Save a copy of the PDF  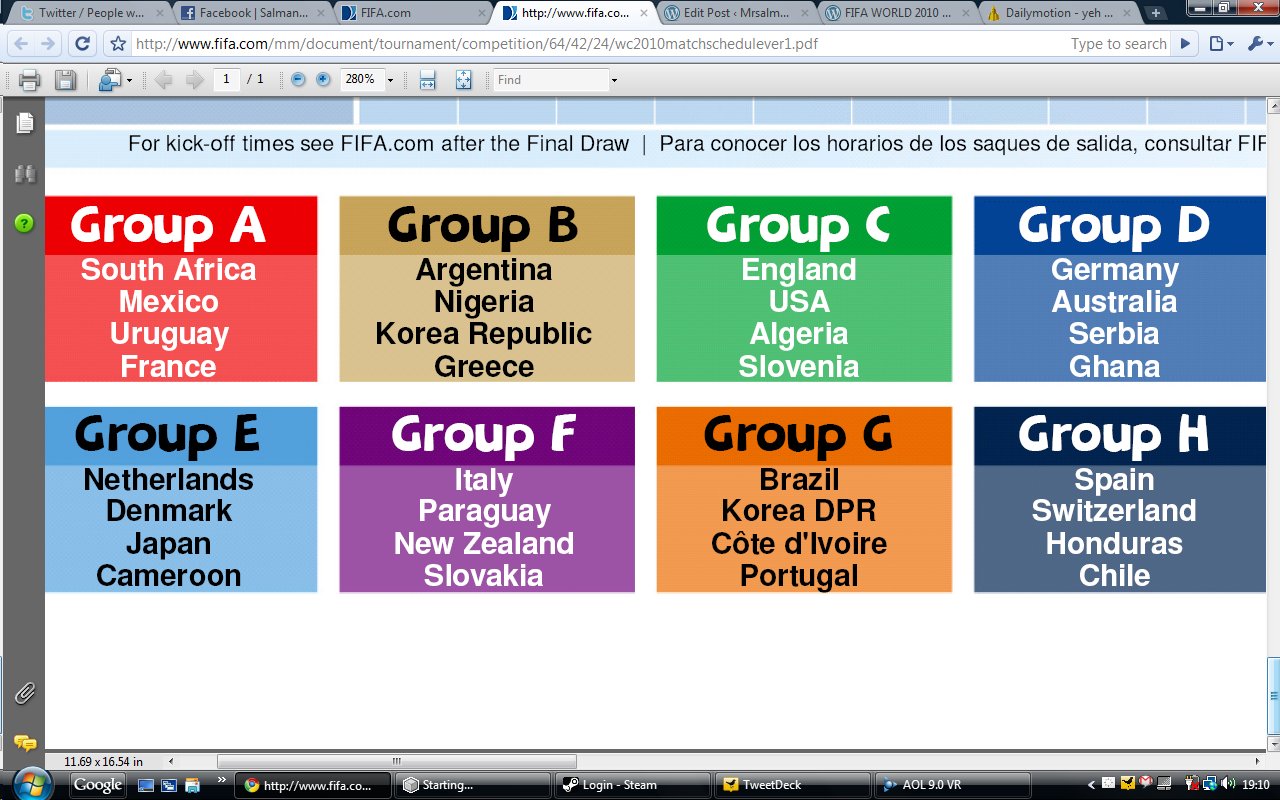66,79
